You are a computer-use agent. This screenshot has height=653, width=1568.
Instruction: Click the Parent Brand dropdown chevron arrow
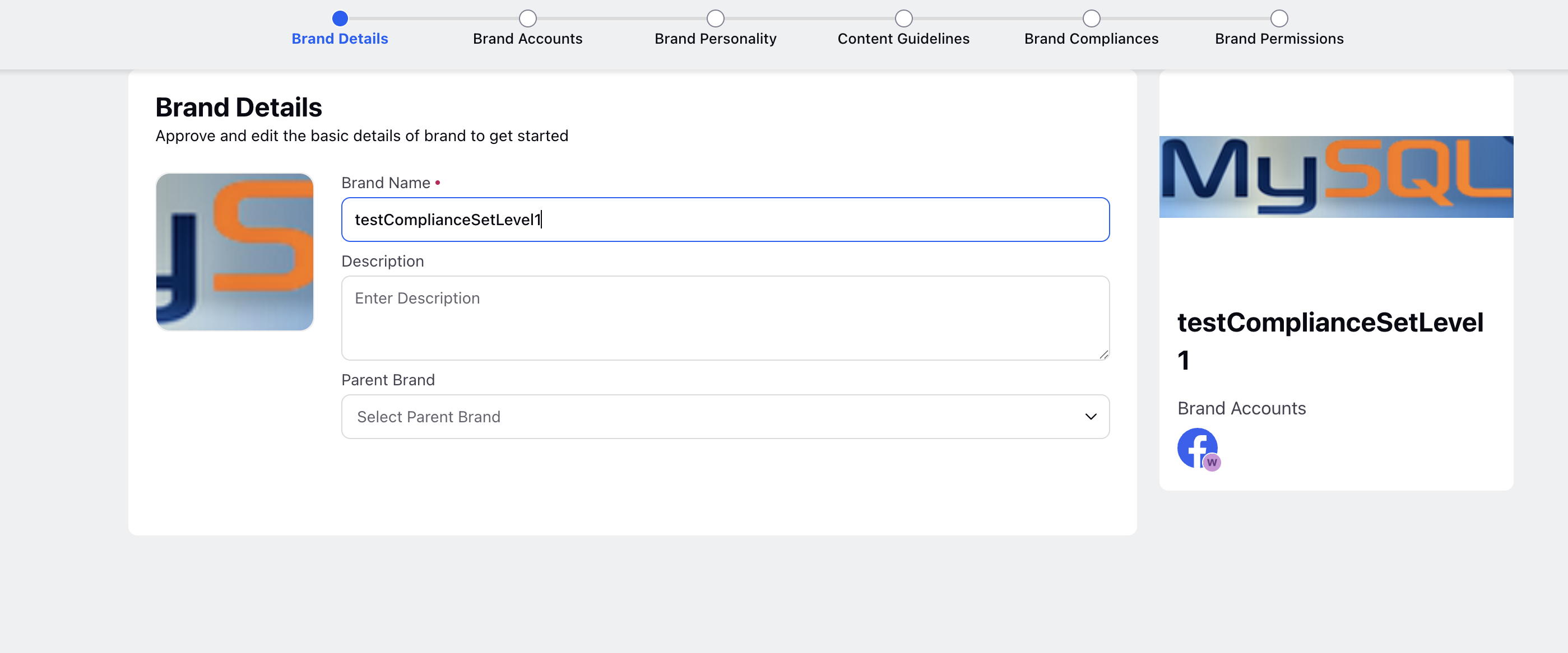[x=1090, y=417]
